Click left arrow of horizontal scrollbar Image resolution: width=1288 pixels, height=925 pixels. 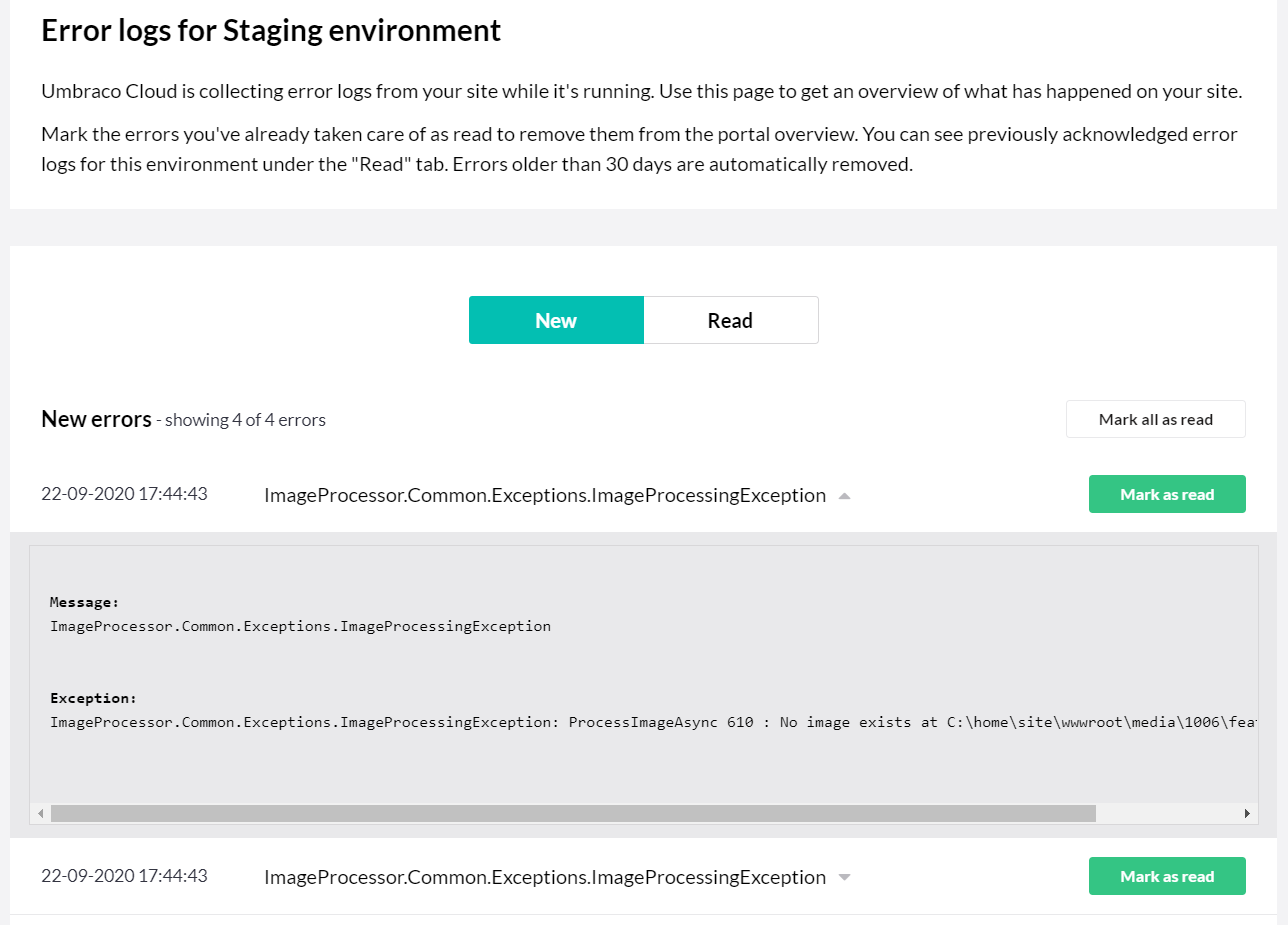click(40, 814)
